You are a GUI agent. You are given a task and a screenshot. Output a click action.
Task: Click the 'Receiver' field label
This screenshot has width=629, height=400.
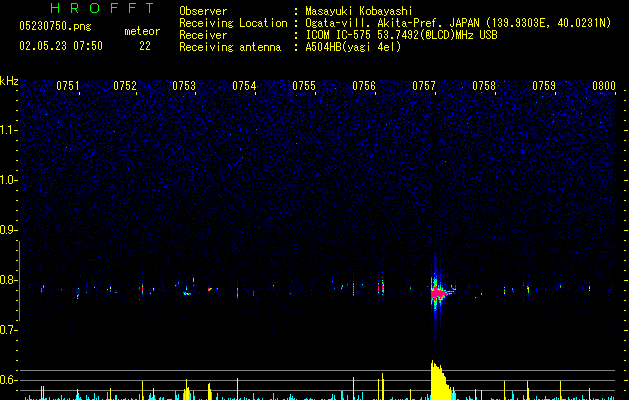[x=203, y=35]
